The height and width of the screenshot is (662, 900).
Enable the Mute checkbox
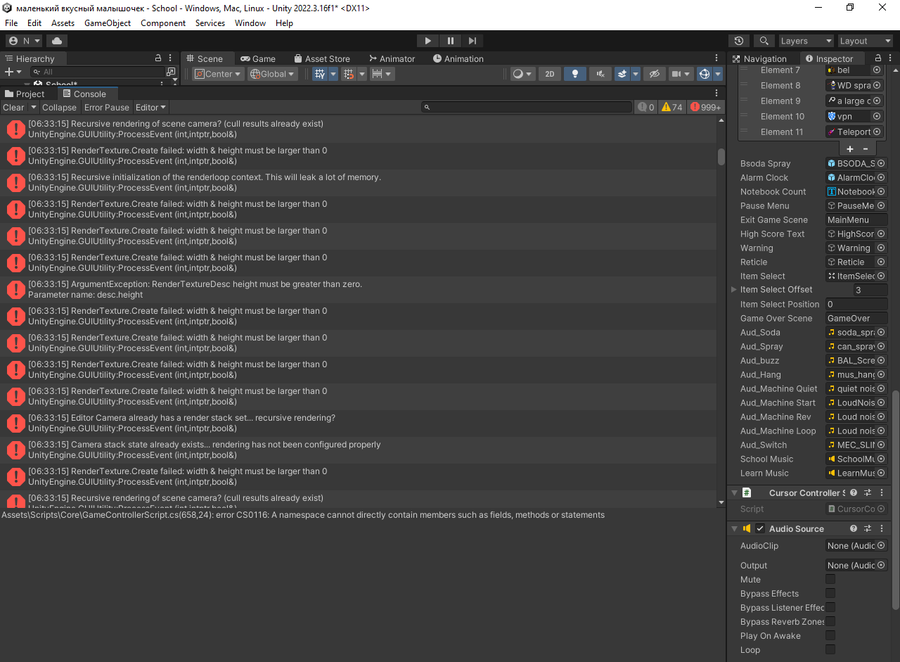point(830,579)
